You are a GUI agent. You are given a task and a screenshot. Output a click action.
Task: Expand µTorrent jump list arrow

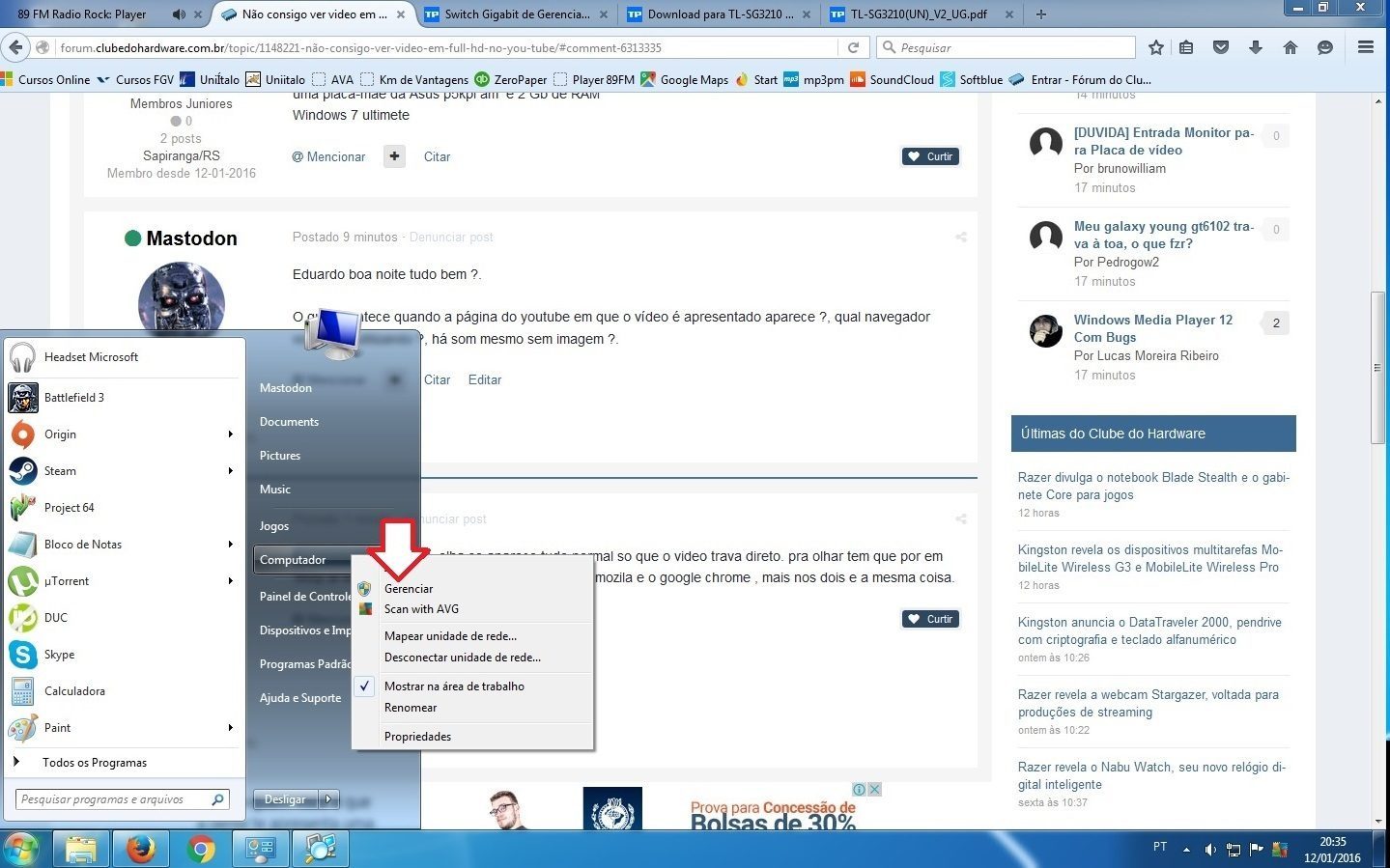231,581
